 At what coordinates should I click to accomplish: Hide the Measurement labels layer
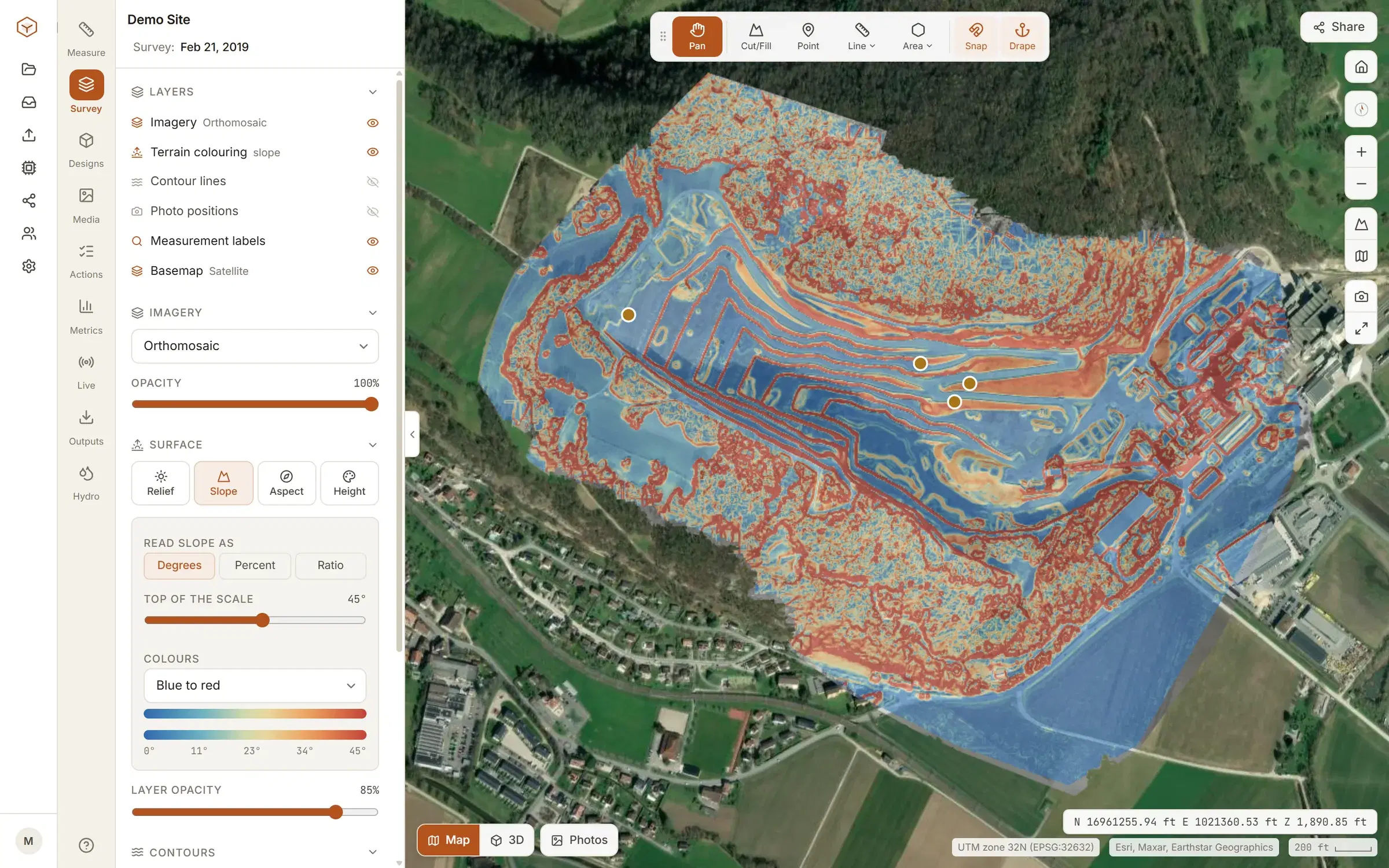373,241
